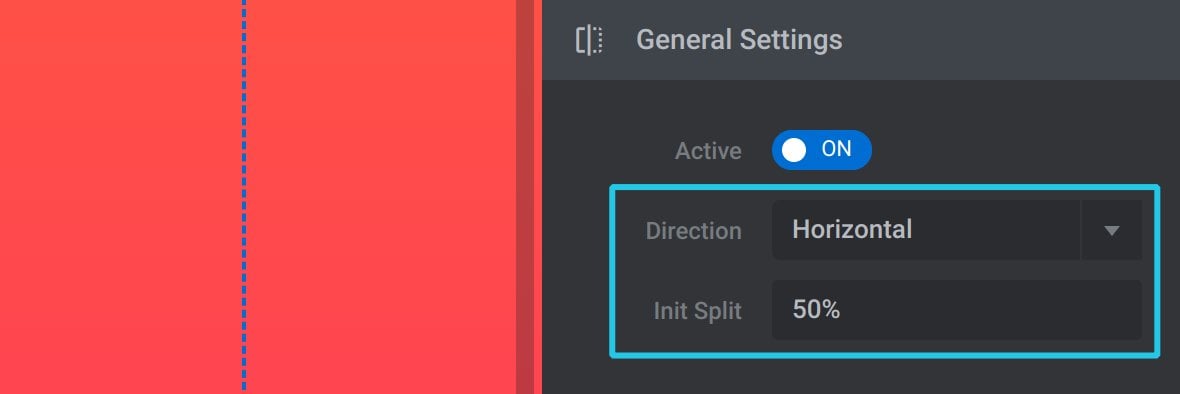Image resolution: width=1180 pixels, height=394 pixels.
Task: Click the red canvas right of the dashed line
Action: pos(381,195)
